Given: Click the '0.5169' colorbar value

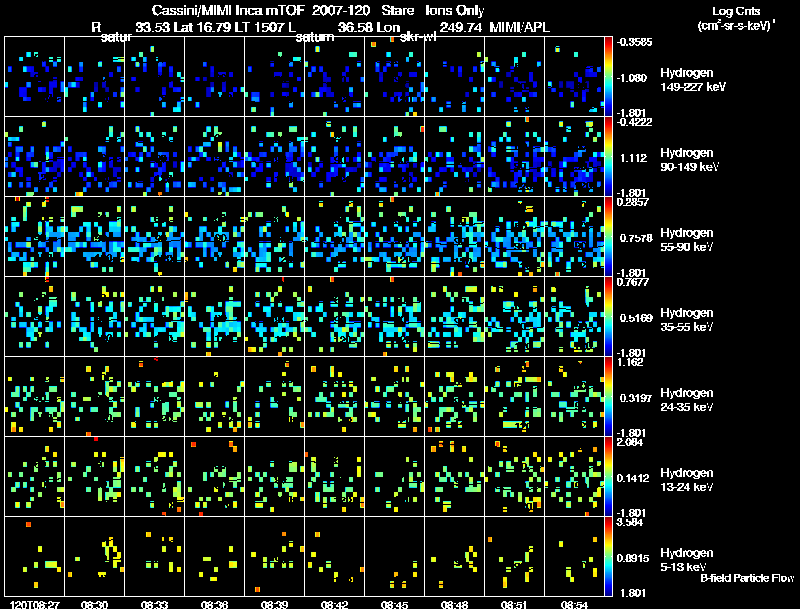Looking at the screenshot, I should click(x=636, y=318).
